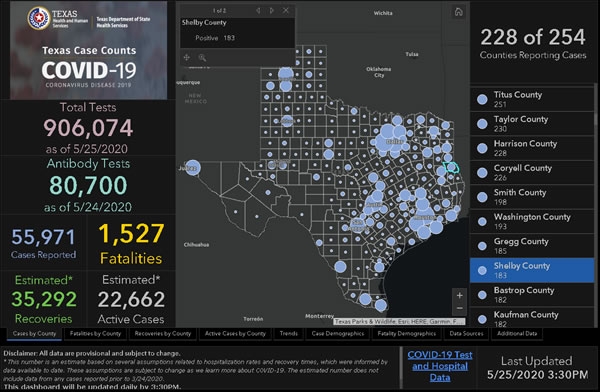Select the Data Sources tab
The image size is (600, 392).
coord(466,334)
